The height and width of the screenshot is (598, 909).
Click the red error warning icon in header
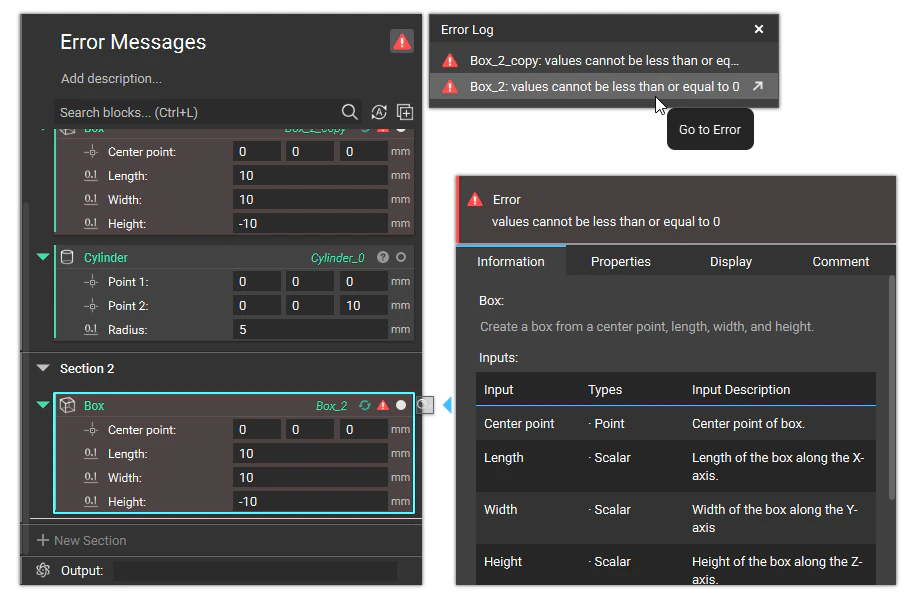(x=401, y=42)
